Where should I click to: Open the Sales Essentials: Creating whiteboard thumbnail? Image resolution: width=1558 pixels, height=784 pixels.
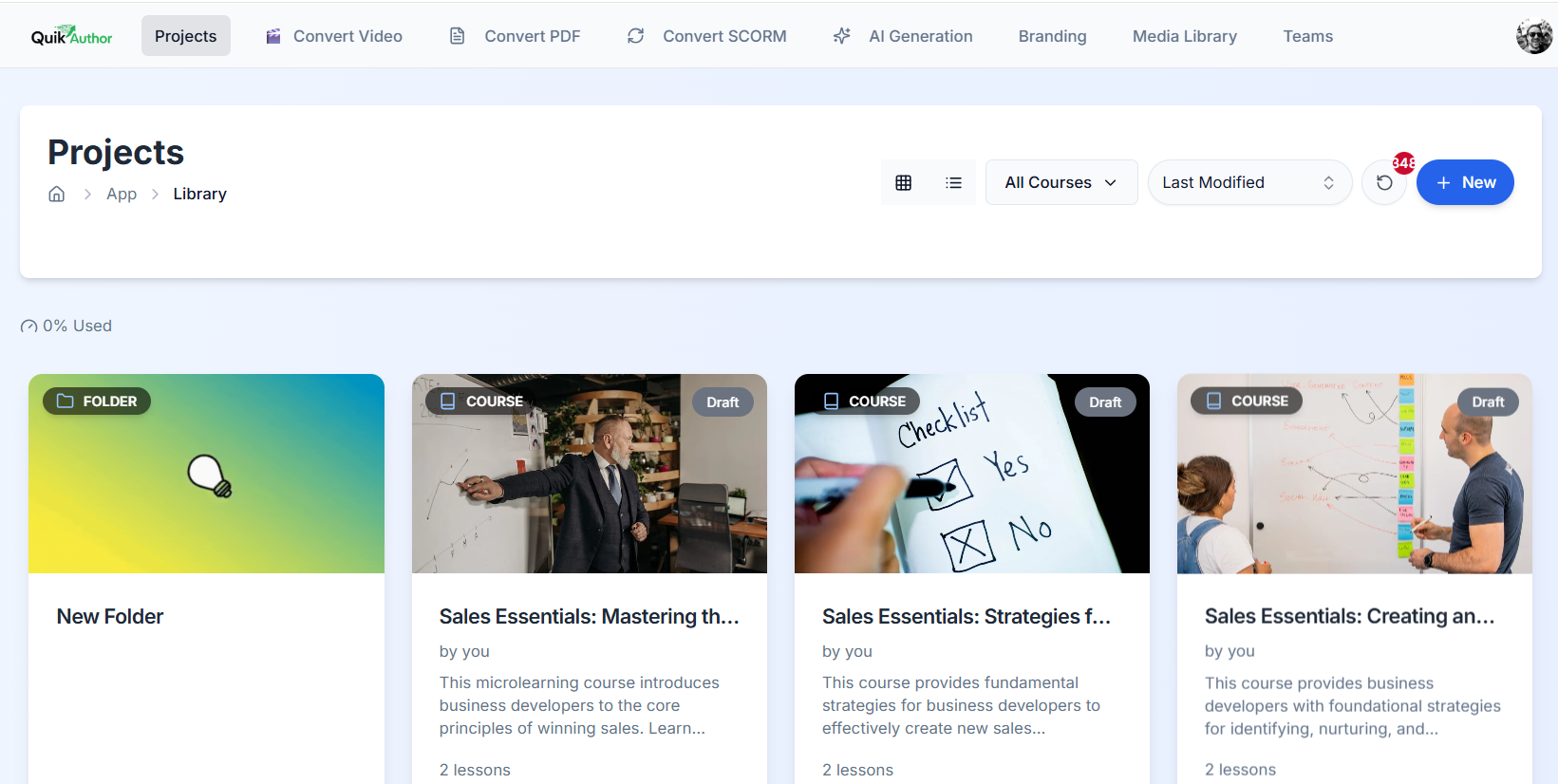click(1355, 474)
